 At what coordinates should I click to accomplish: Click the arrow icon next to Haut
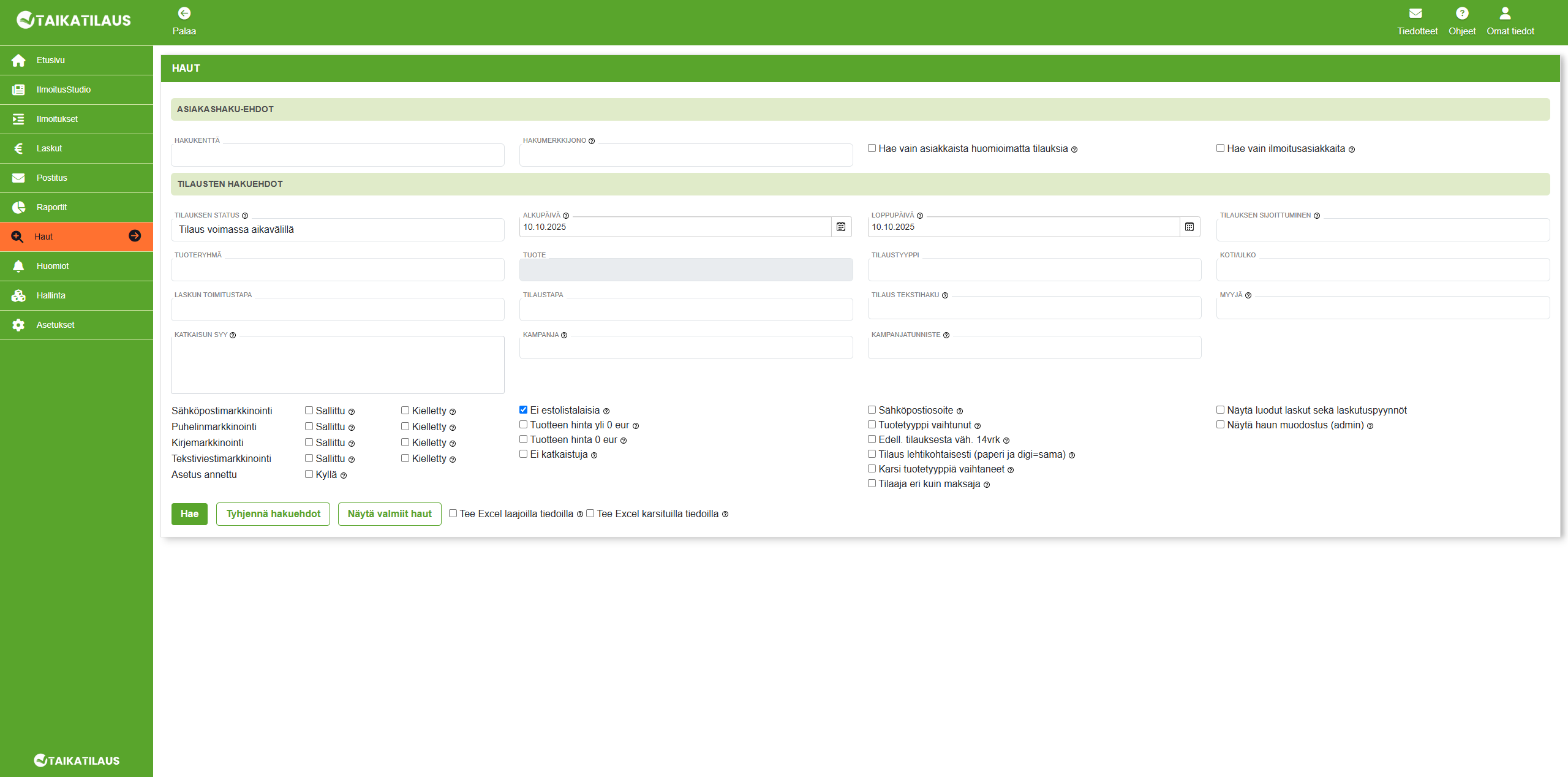point(135,236)
